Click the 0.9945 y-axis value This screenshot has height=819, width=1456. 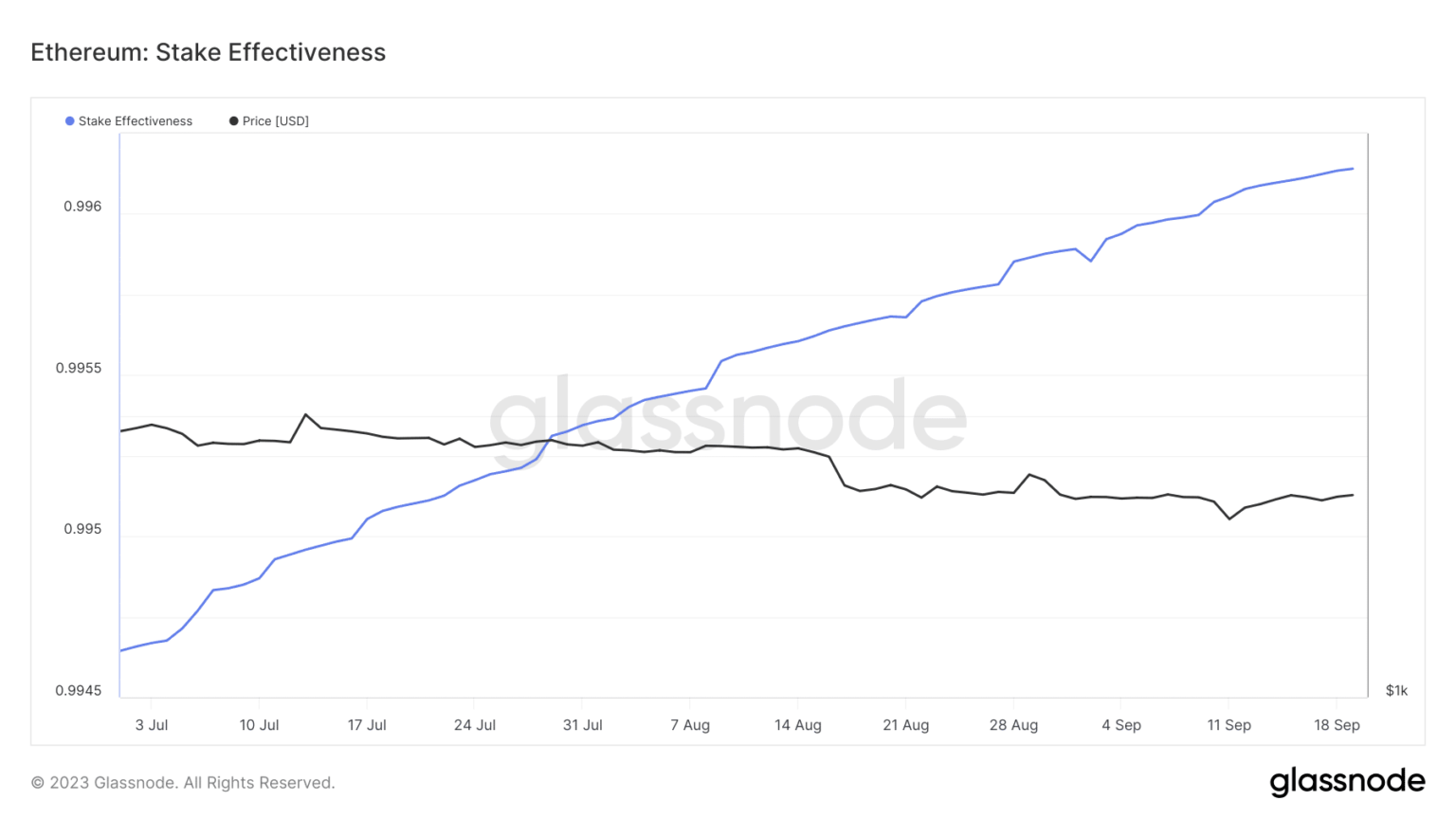click(x=79, y=691)
